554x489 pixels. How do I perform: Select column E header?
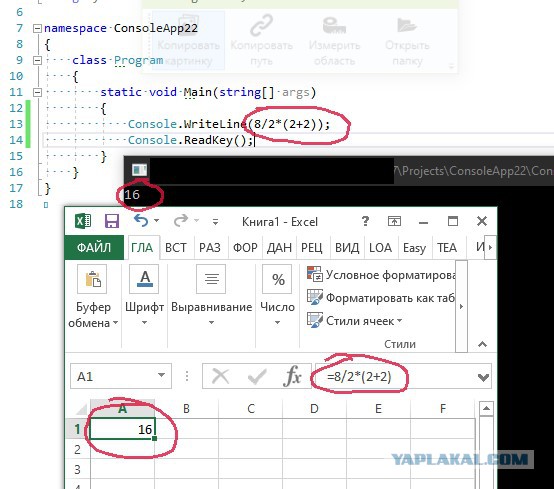click(378, 409)
